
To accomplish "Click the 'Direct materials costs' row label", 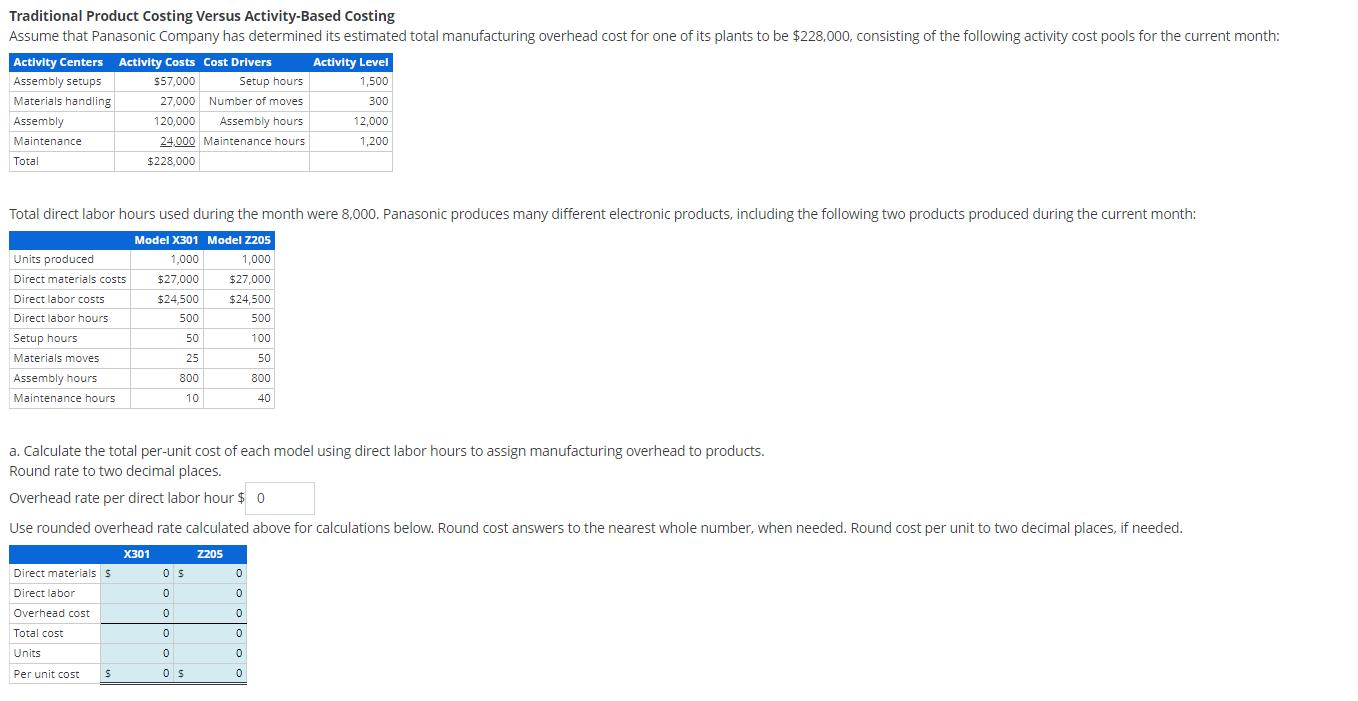I will click(x=70, y=279).
